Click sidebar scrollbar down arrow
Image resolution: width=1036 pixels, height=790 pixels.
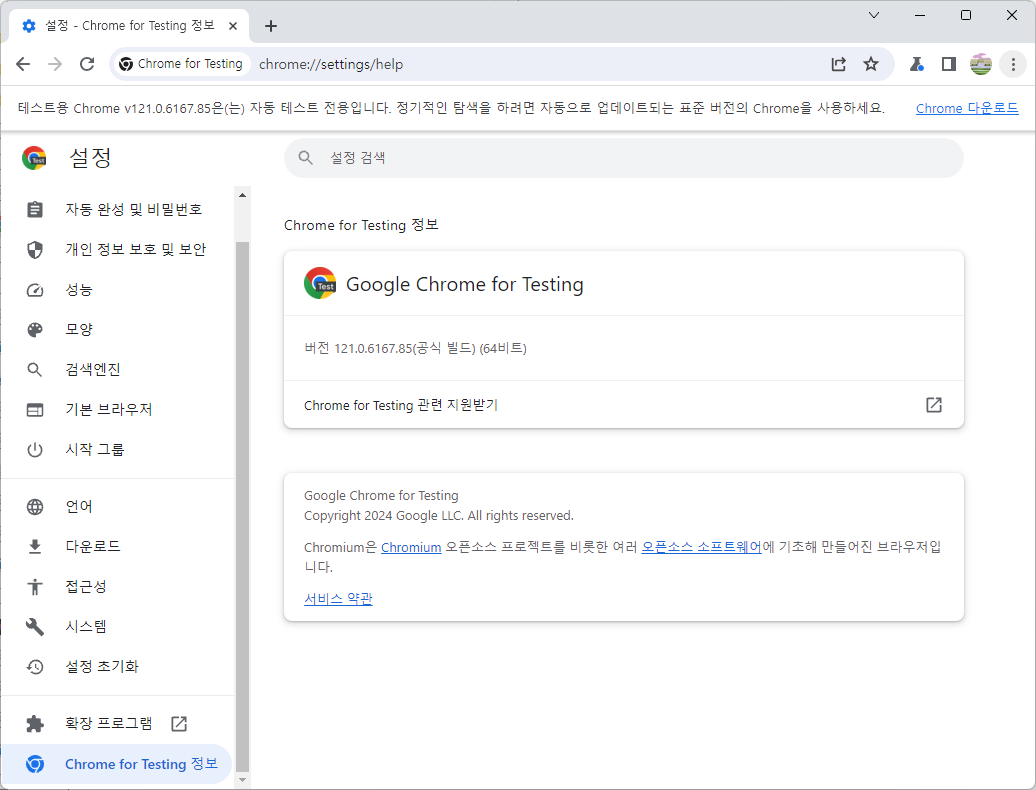(242, 780)
